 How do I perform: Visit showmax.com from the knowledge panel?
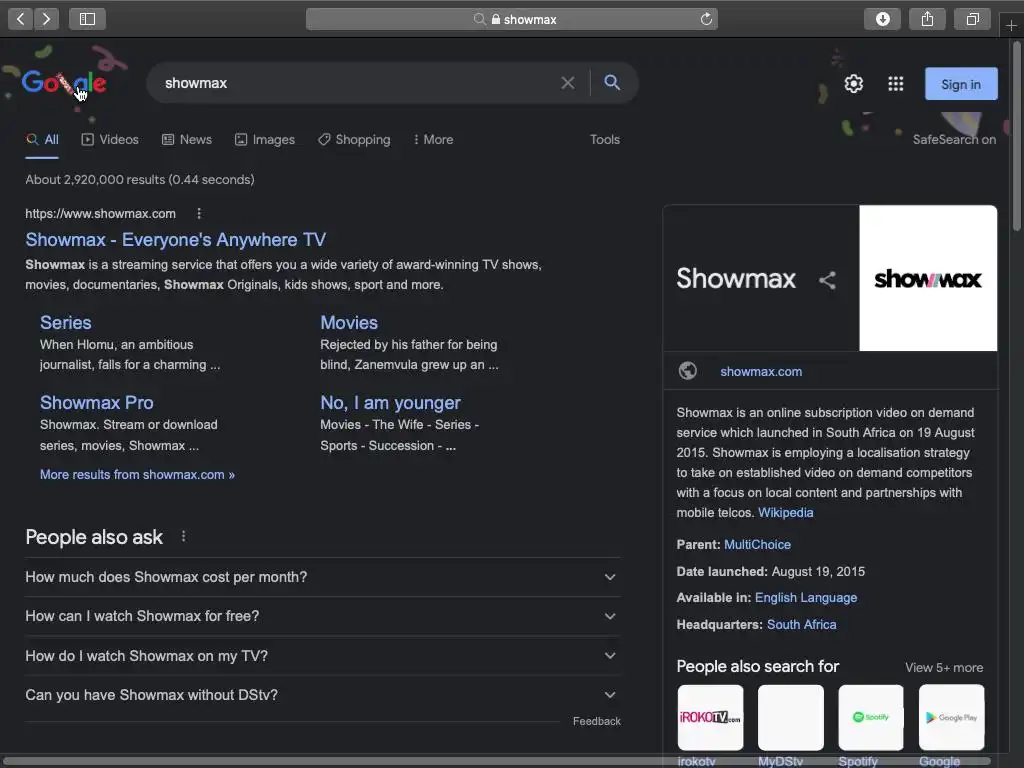pyautogui.click(x=761, y=372)
